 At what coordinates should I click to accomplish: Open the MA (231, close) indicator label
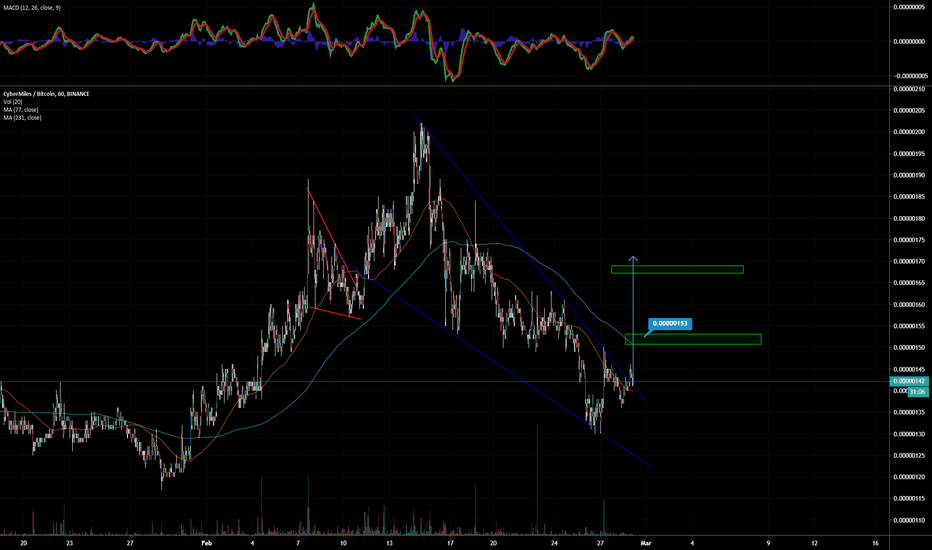23,118
